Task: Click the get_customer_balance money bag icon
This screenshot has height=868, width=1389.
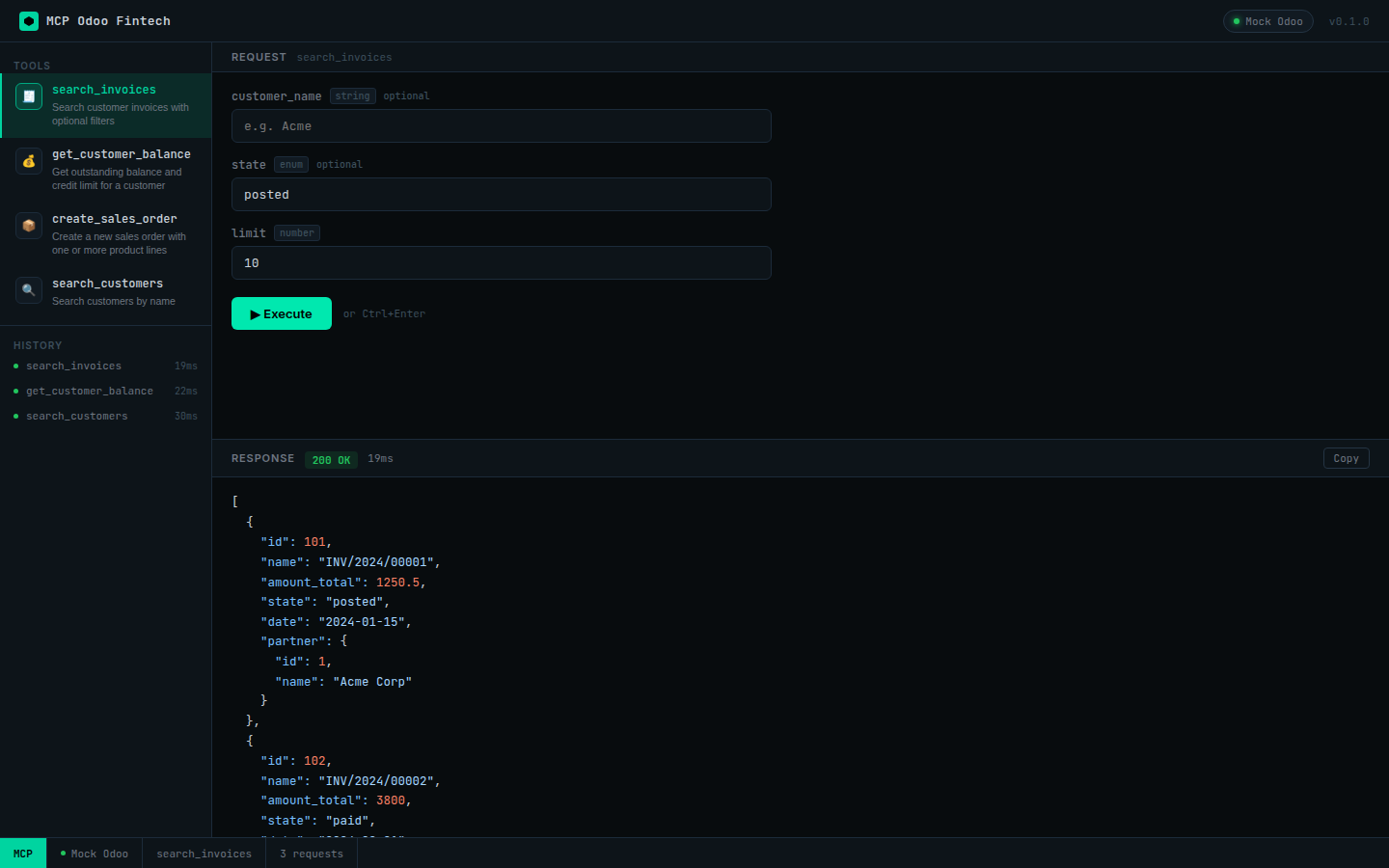Action: pos(29,161)
